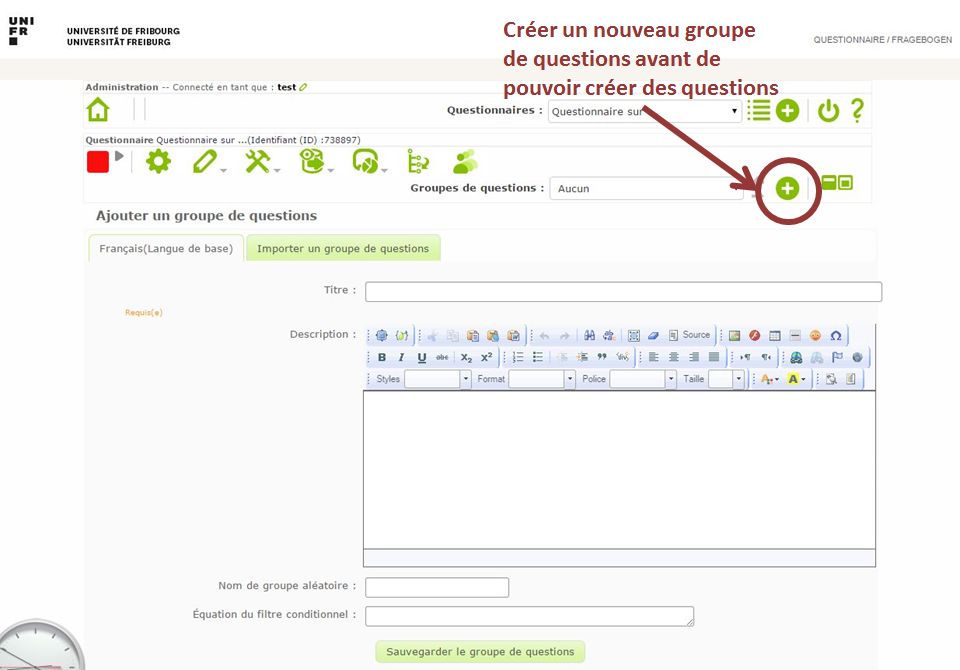
Task: Open the Groupes de questions dropdown
Action: point(645,188)
